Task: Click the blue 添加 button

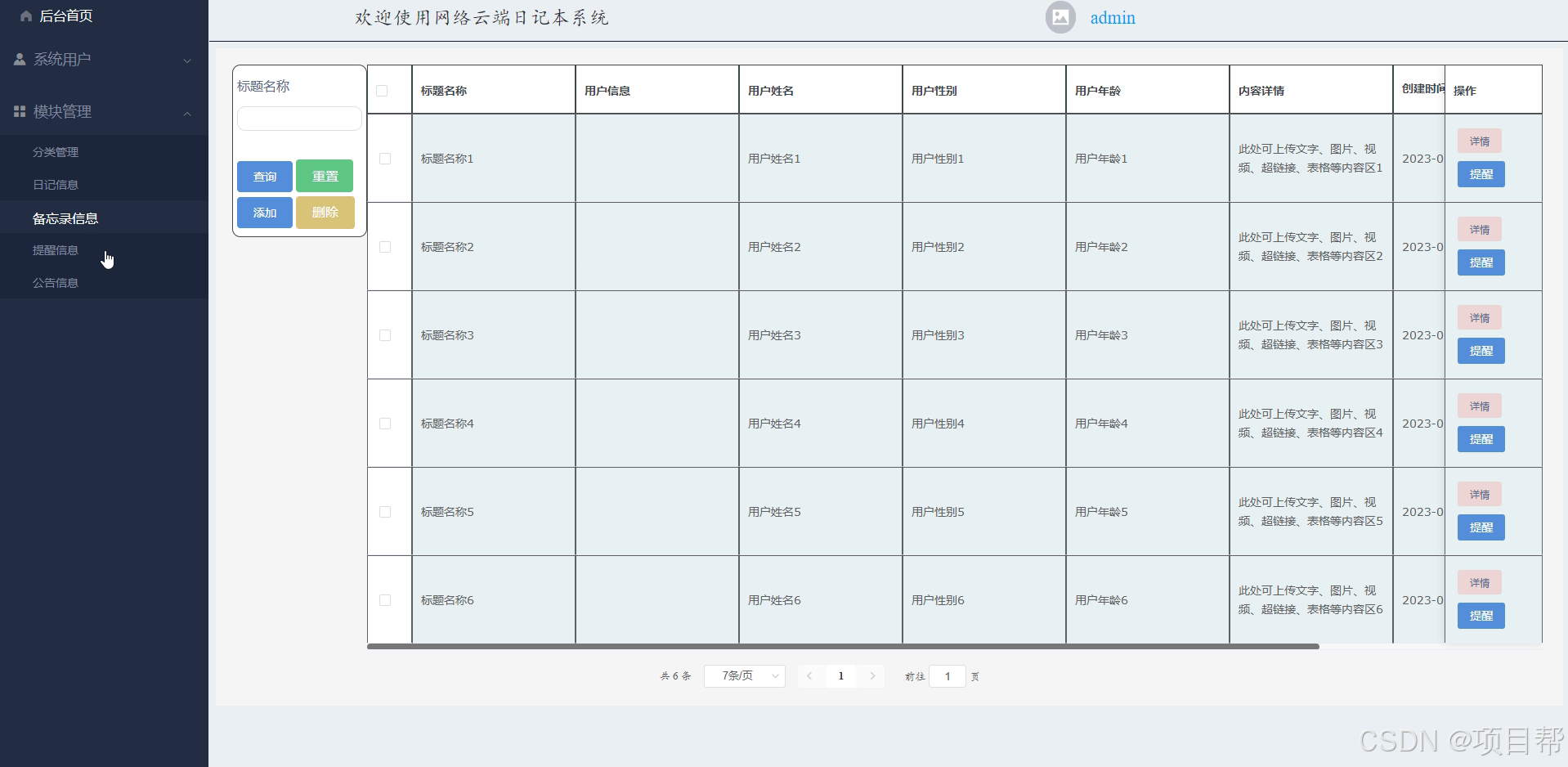Action: click(265, 213)
